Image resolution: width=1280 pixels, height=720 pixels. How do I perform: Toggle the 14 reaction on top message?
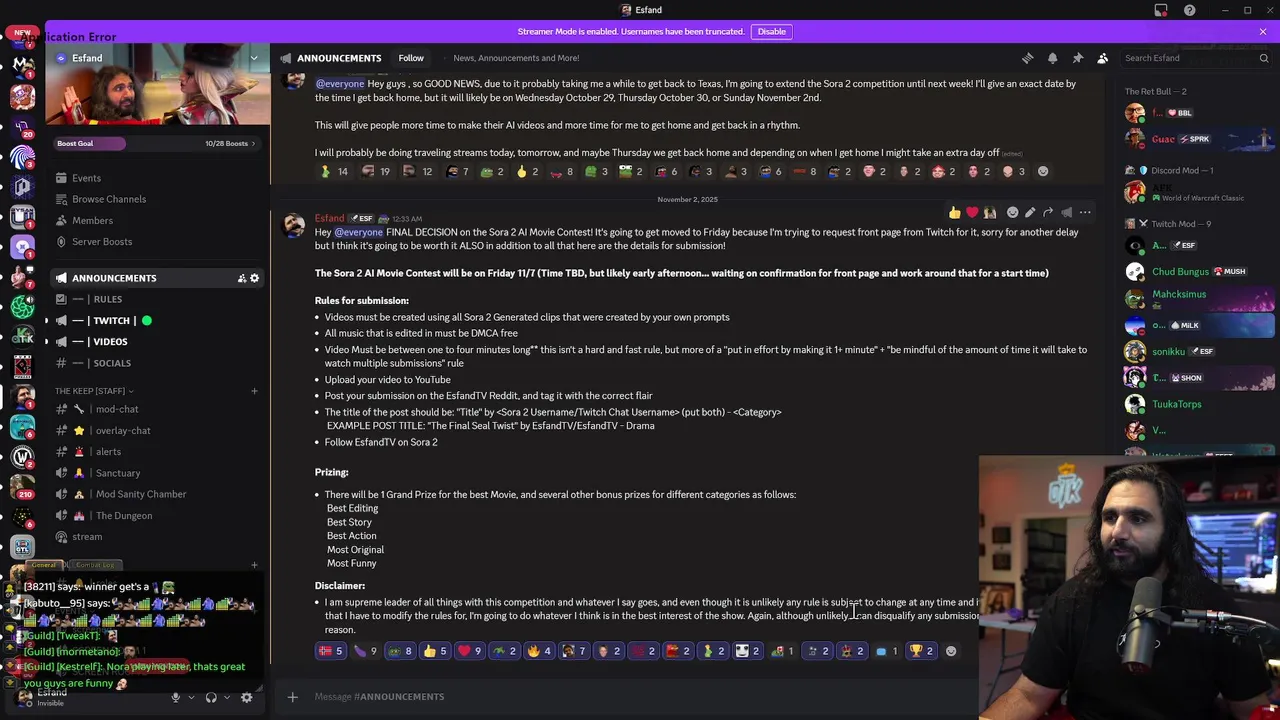tap(333, 171)
